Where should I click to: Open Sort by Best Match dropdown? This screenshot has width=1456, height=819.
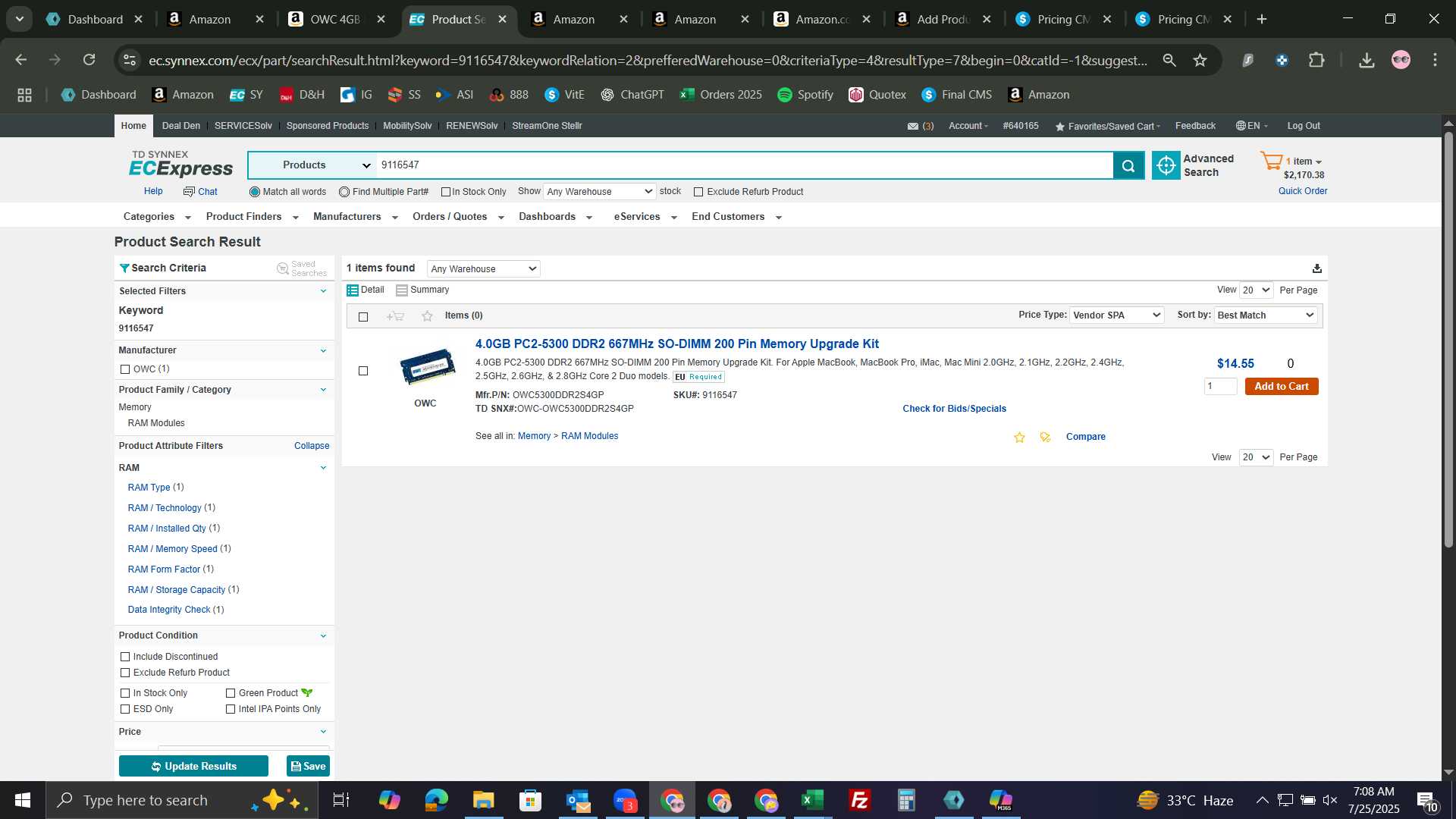1266,315
